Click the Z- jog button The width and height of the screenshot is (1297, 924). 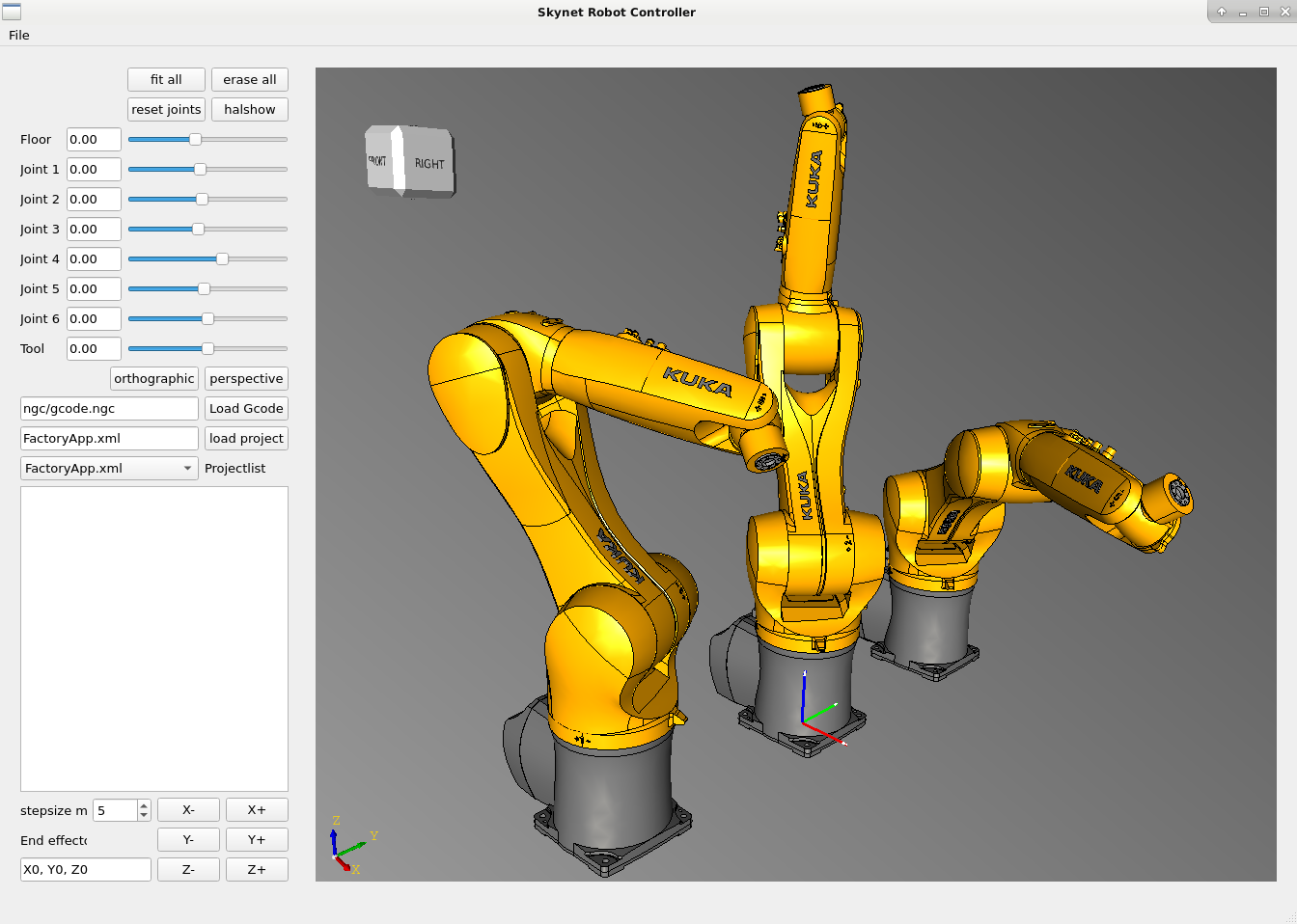(188, 870)
